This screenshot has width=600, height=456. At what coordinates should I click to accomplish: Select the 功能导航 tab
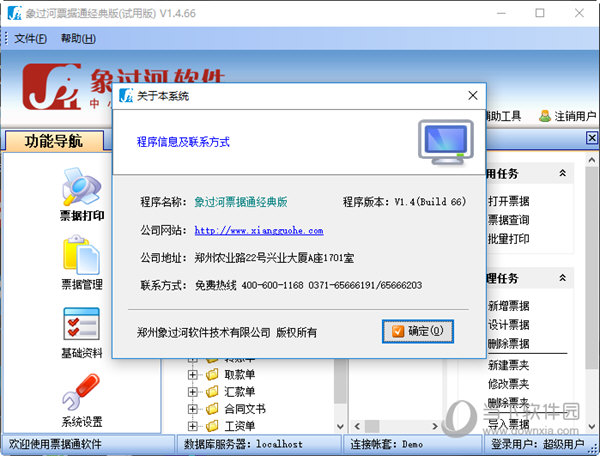54,141
